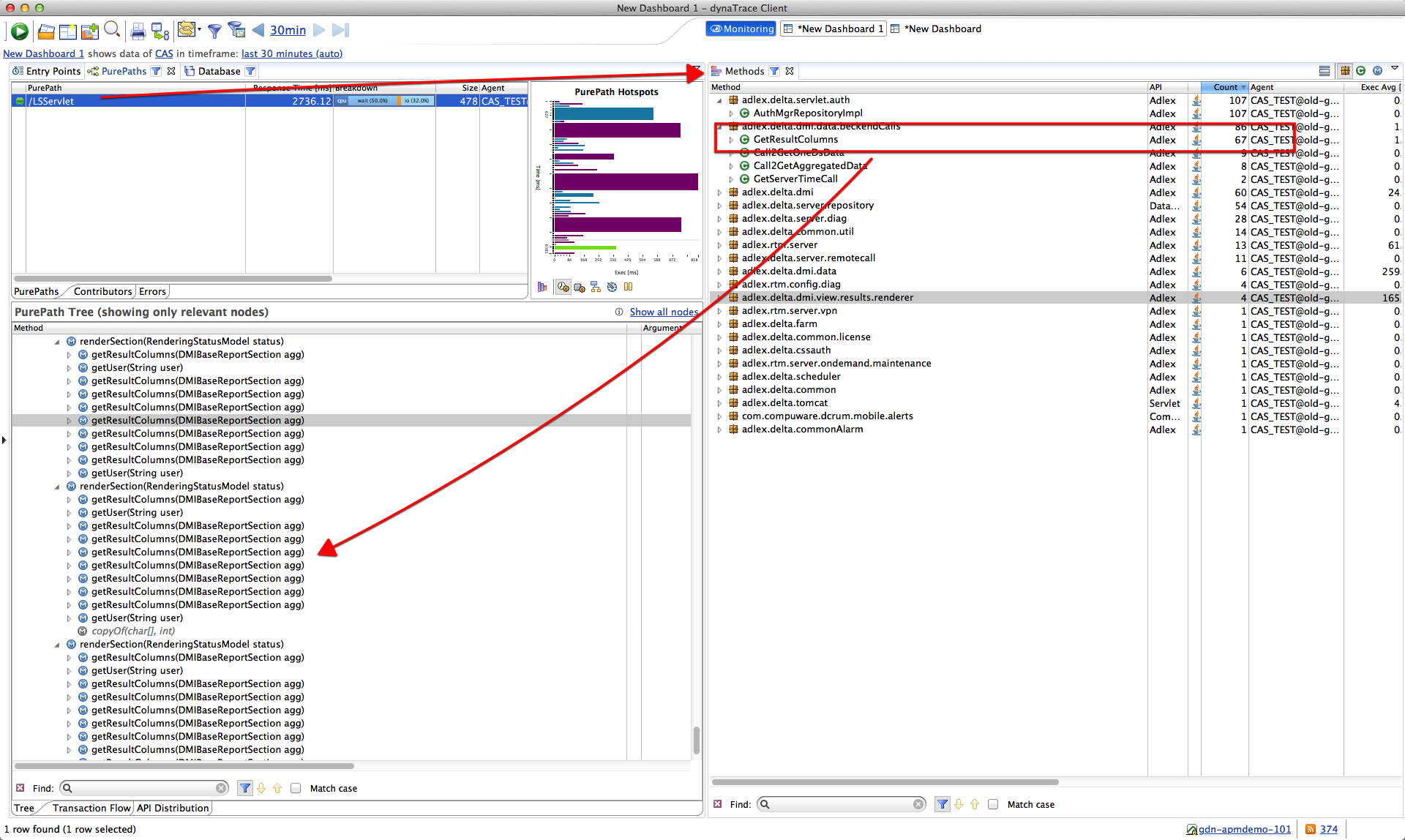Click 'last 30 minutes (auto)' timeframe link

coord(292,53)
